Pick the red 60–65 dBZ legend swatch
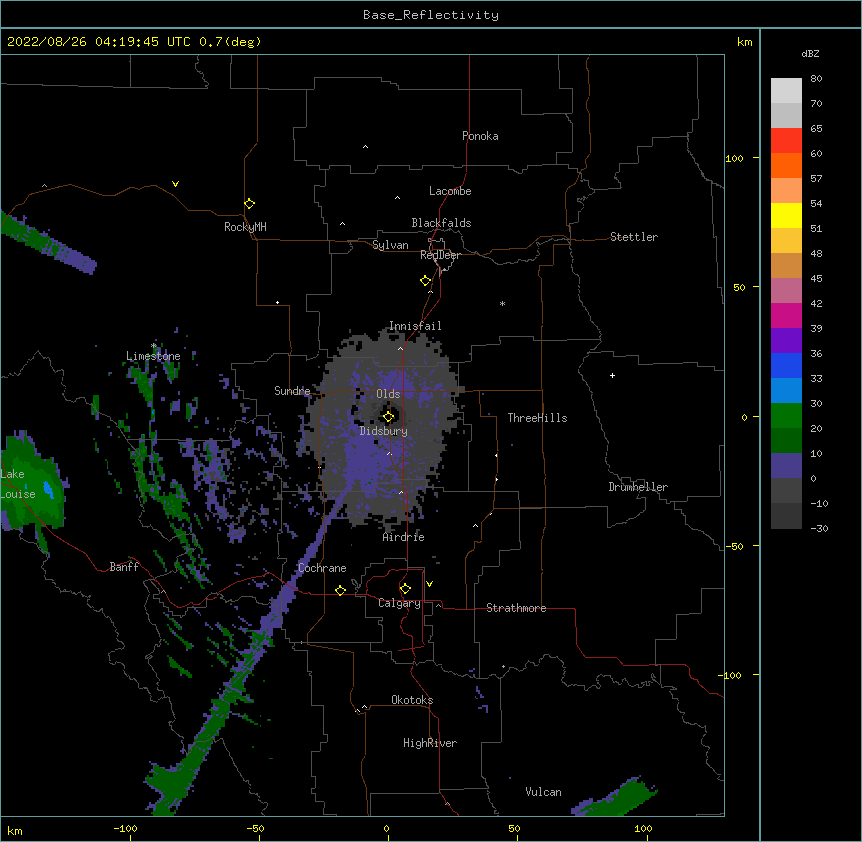This screenshot has height=842, width=862. pos(786,141)
